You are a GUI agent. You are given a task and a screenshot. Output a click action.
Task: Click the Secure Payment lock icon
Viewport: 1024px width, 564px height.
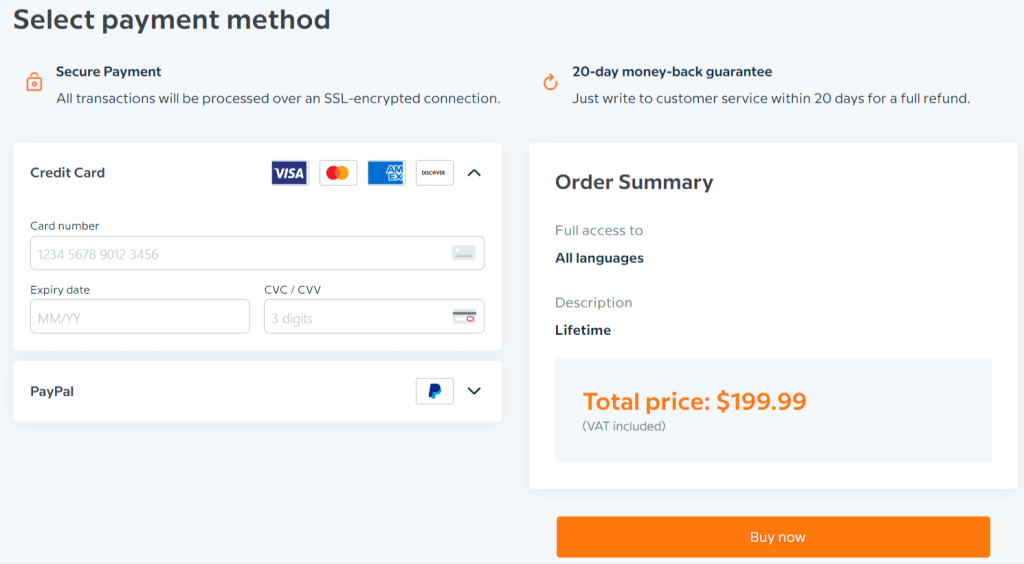pyautogui.click(x=34, y=82)
